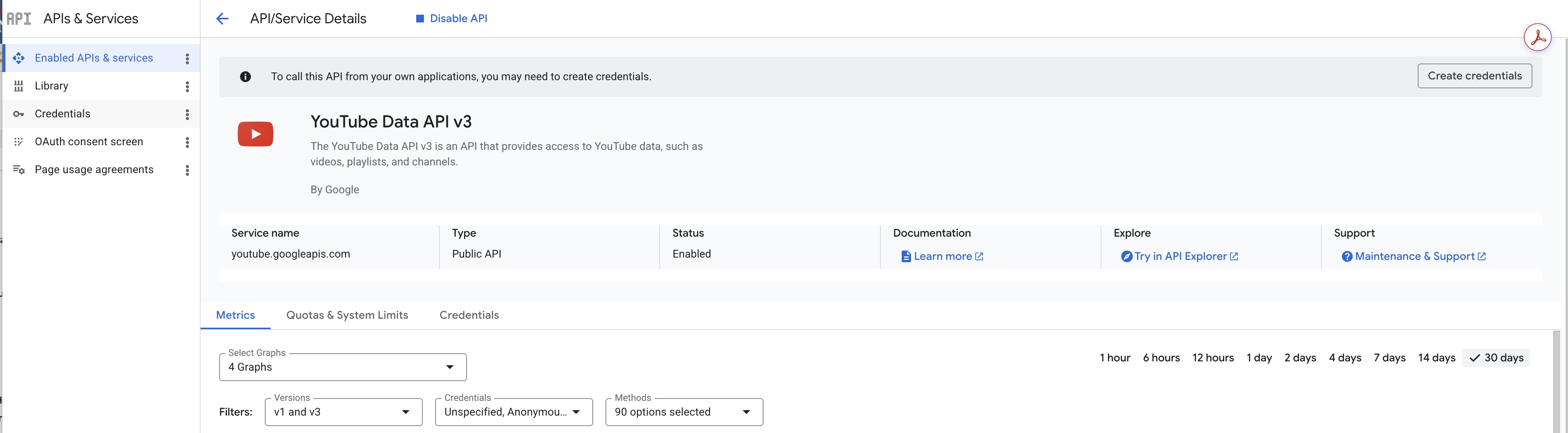Click the document icon beside Learn more

pyautogui.click(x=906, y=256)
